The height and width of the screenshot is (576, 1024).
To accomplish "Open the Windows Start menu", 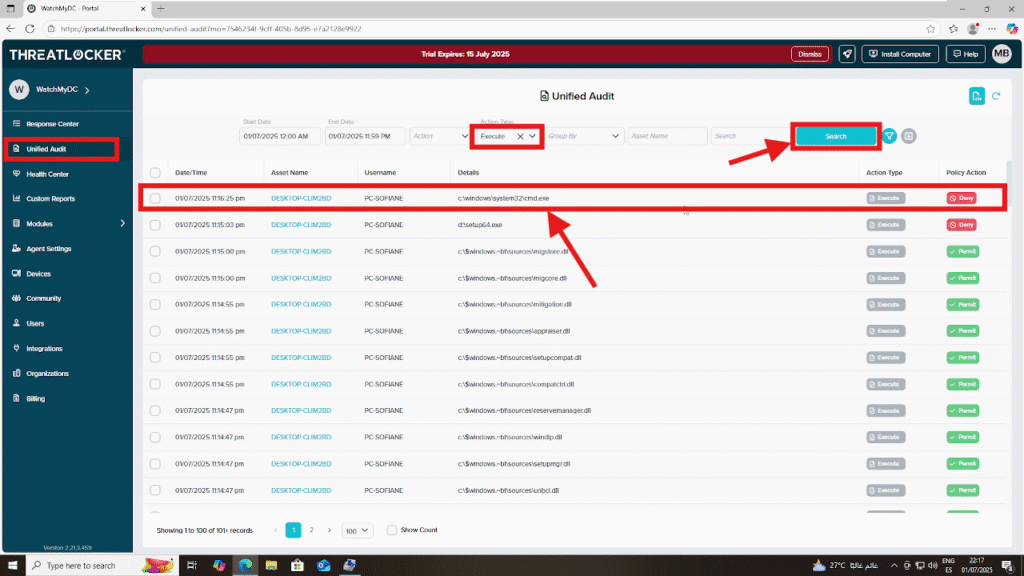I will click(12, 565).
